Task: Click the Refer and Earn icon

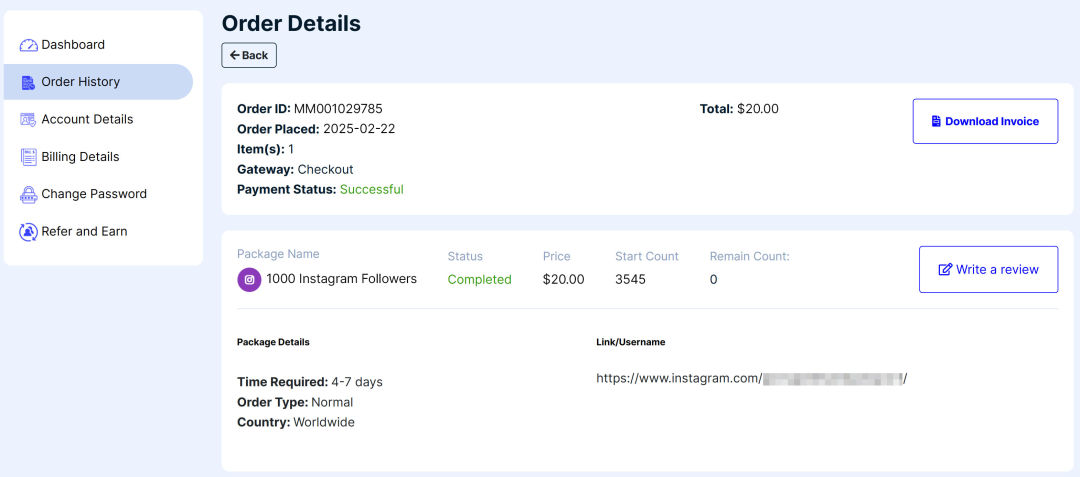Action: pyautogui.click(x=28, y=231)
